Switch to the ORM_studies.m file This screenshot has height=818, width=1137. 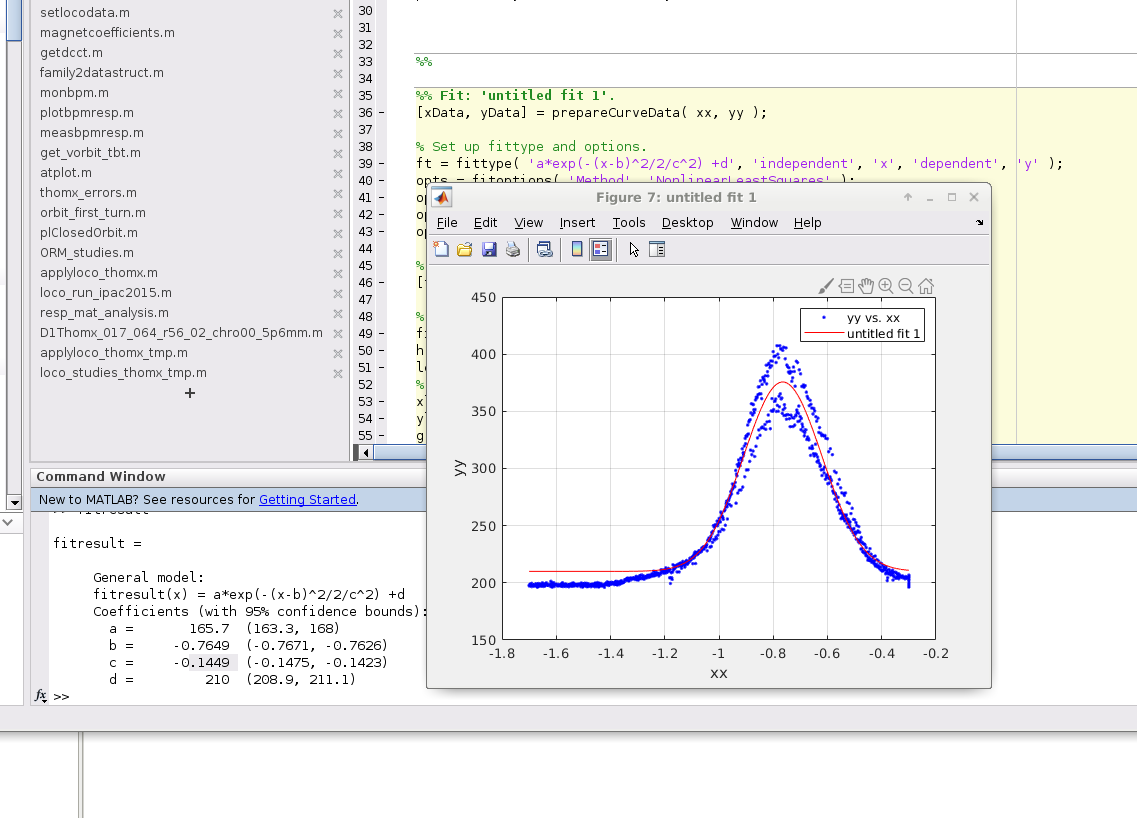[87, 253]
